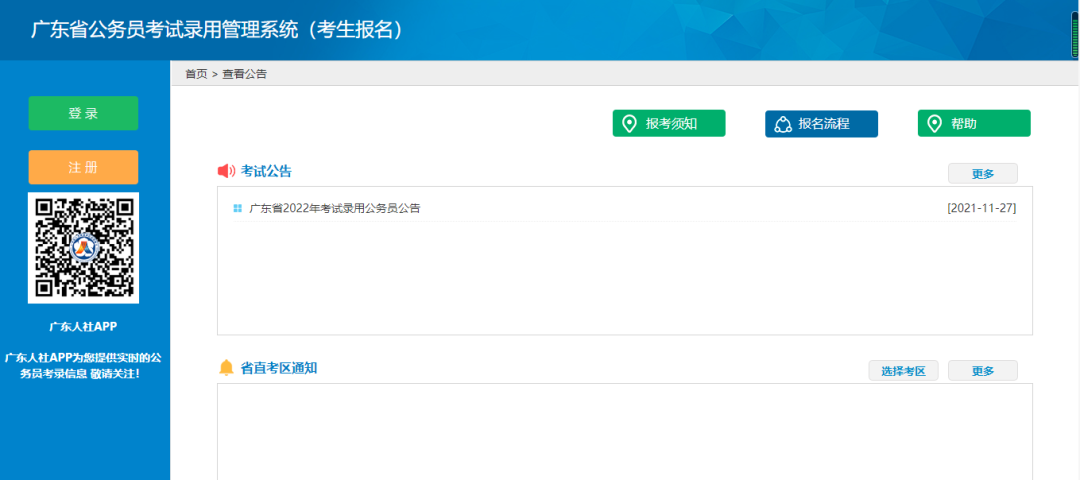Click the red megaphone icon beside 考试公告
The width and height of the screenshot is (1080, 480).
tap(226, 171)
